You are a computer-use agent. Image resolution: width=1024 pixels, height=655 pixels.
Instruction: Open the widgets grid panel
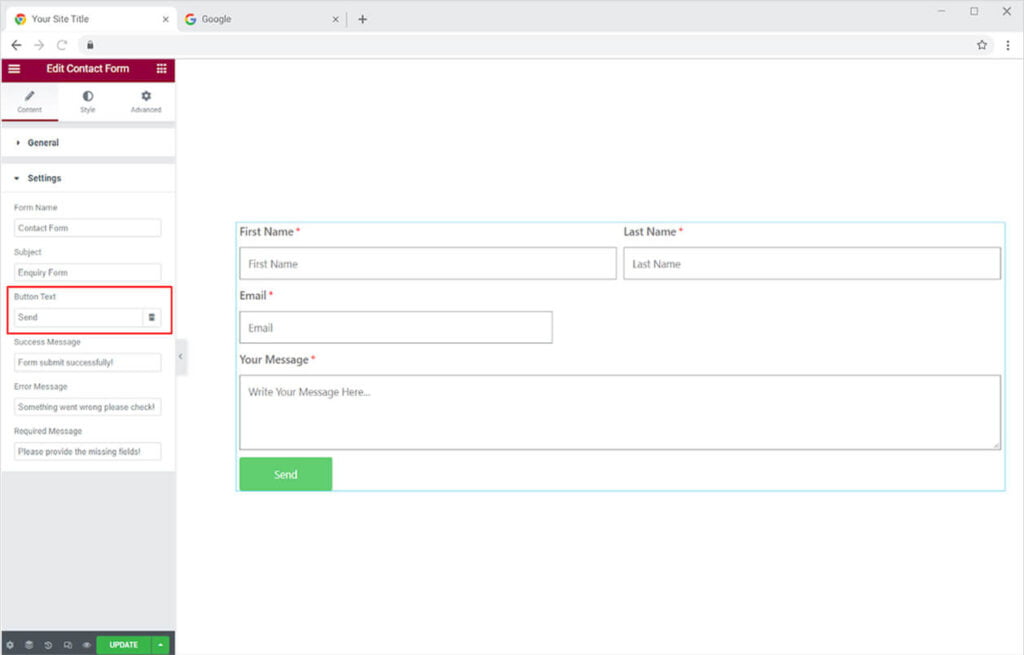coord(161,69)
